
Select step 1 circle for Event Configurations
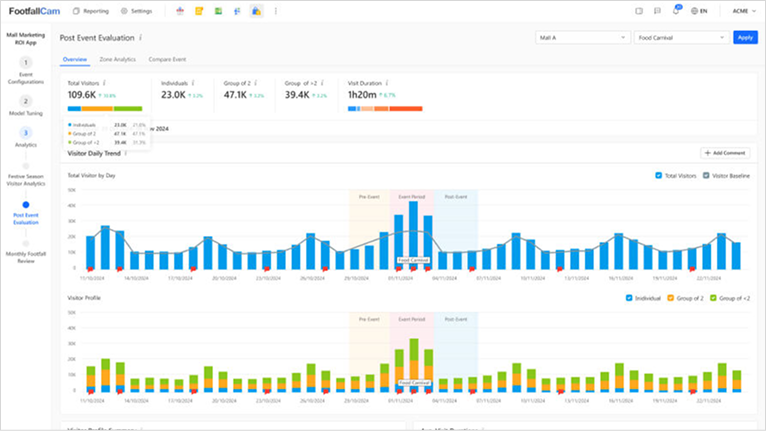tap(25, 63)
